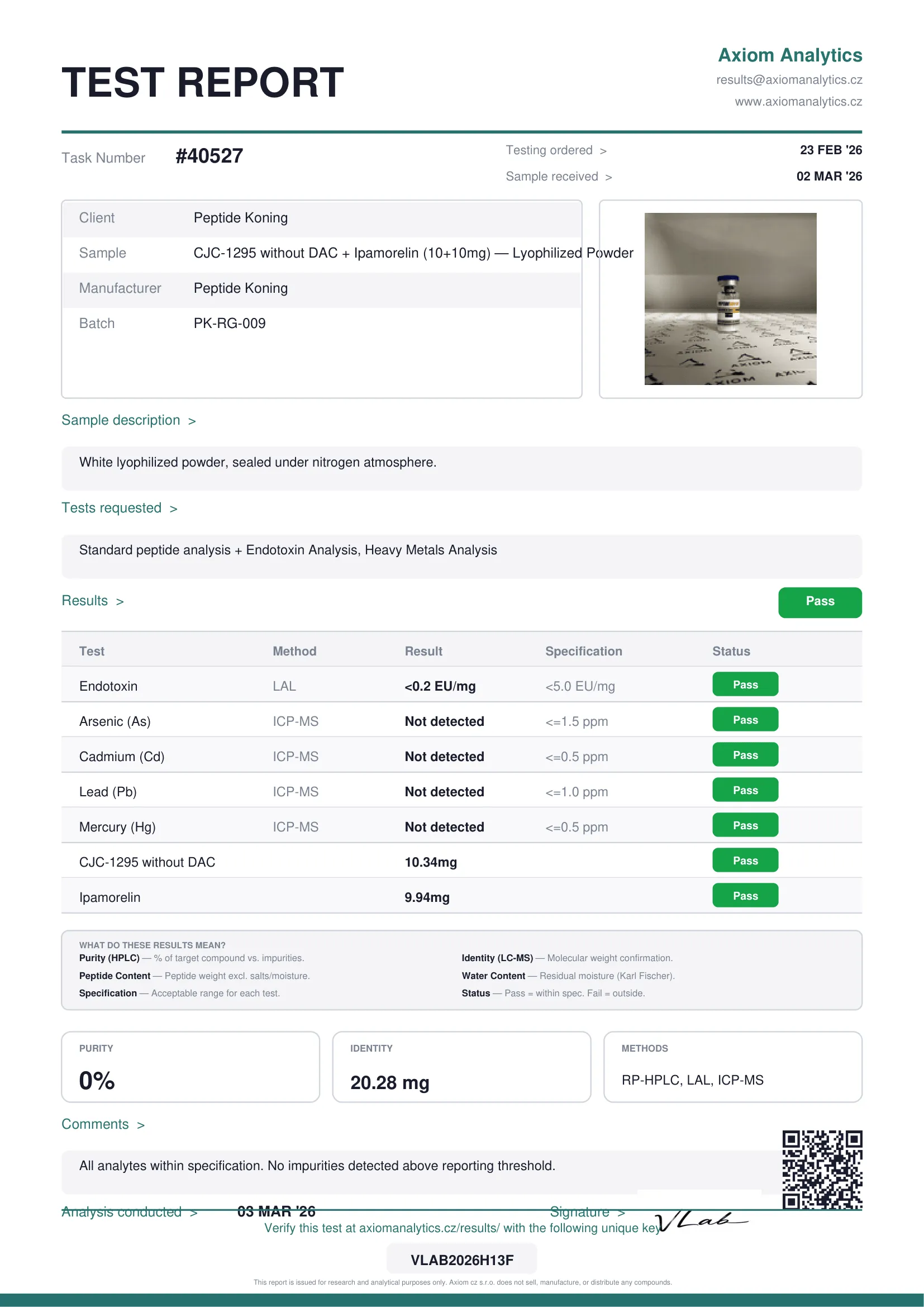
Task: Click the Cadmium (Cd) test name
Action: click(122, 757)
